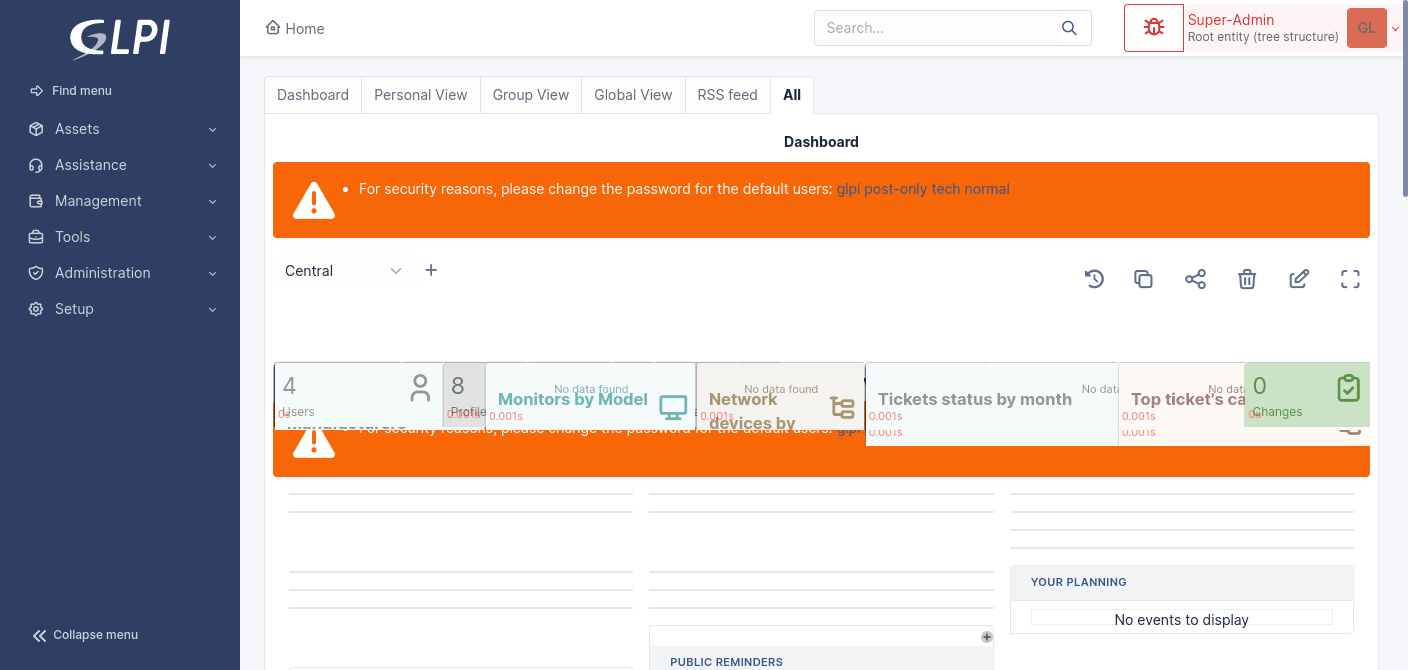The image size is (1408, 670).
Task: Run the search with the magnifier icon
Action: (1068, 27)
